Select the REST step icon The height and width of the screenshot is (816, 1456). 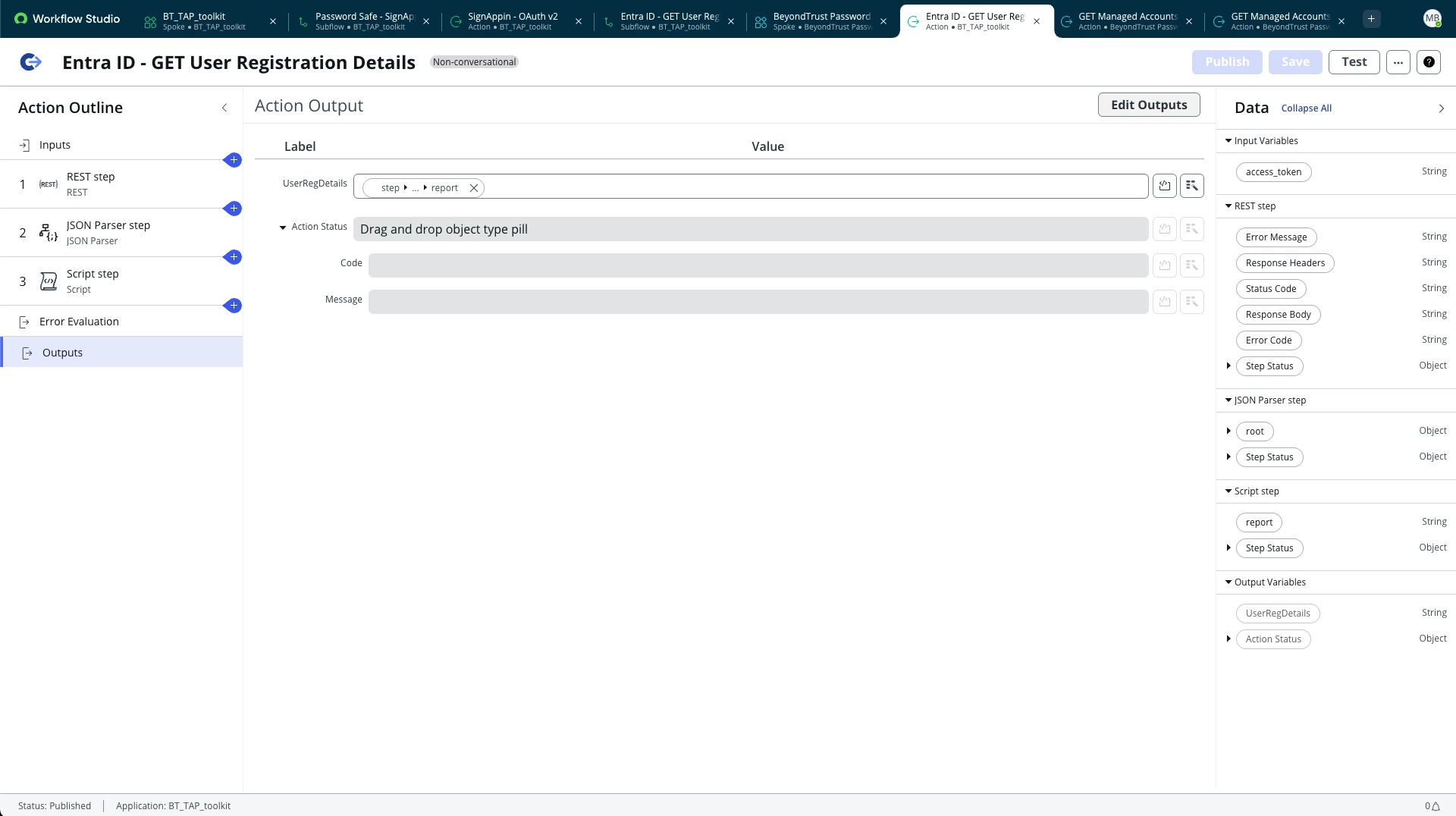49,184
